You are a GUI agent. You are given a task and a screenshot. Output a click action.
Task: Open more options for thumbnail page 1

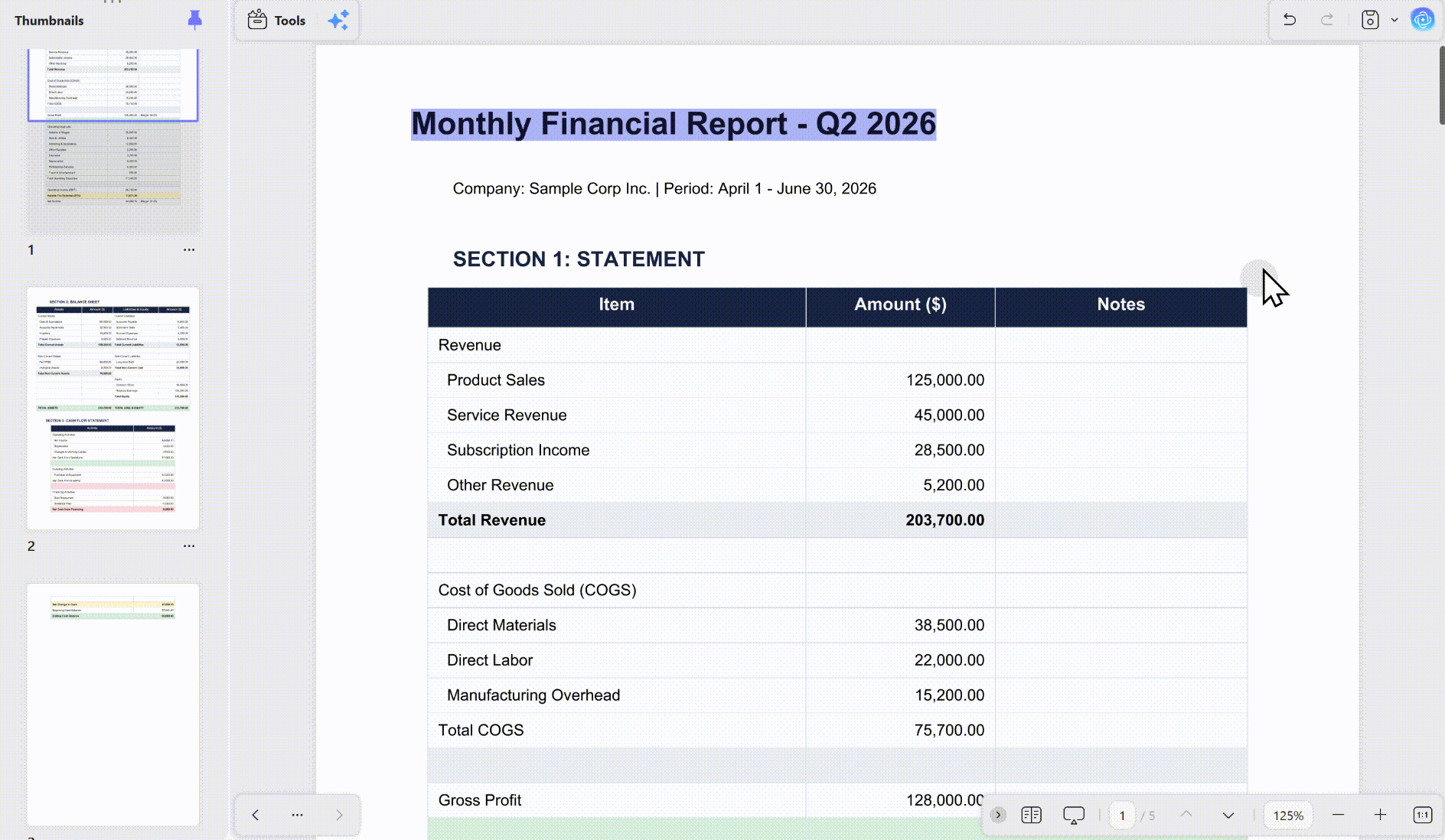click(x=189, y=250)
